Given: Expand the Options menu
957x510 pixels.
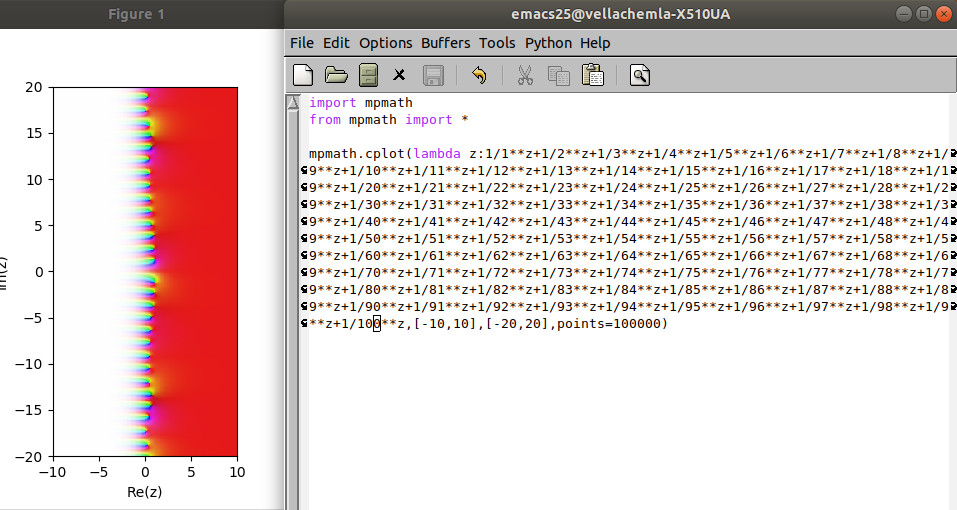Looking at the screenshot, I should click(385, 43).
